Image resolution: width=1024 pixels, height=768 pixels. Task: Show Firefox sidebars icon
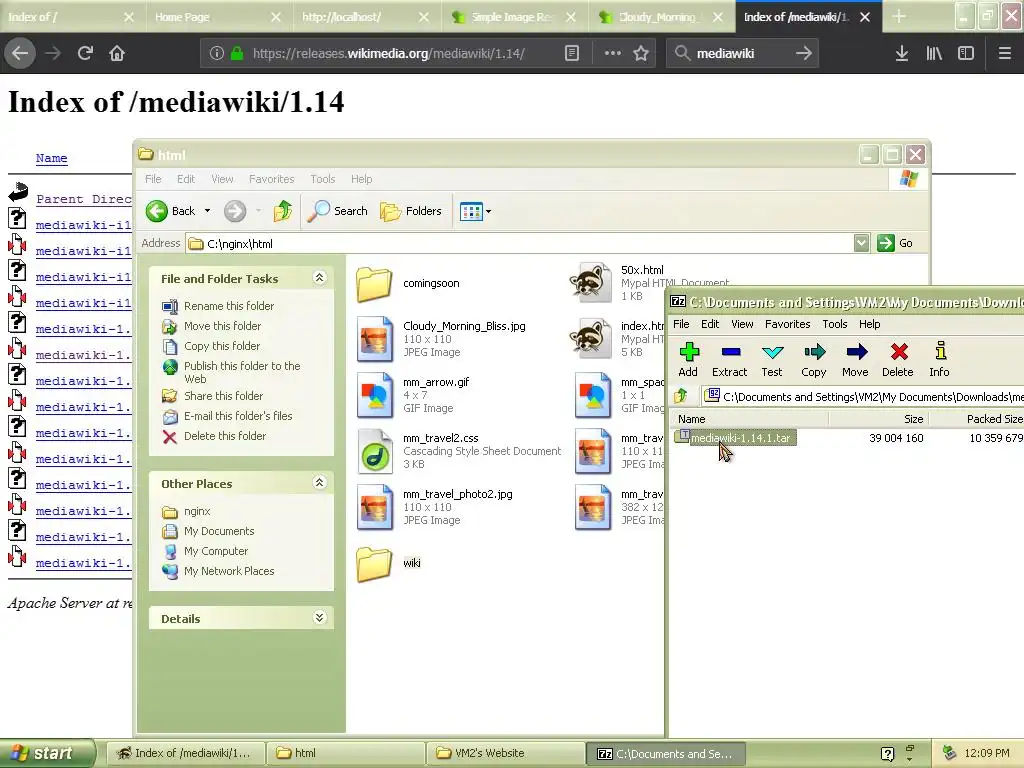point(966,53)
